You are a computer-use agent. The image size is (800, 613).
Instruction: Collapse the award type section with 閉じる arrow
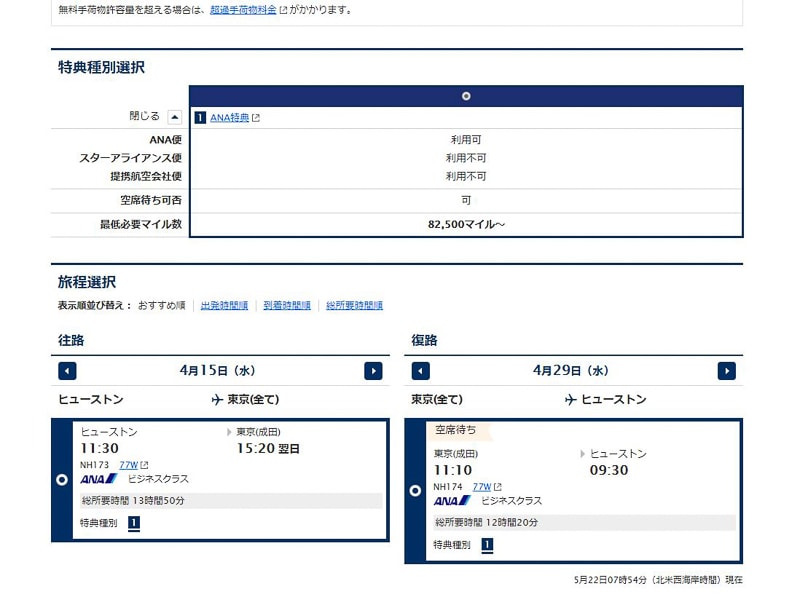point(175,117)
